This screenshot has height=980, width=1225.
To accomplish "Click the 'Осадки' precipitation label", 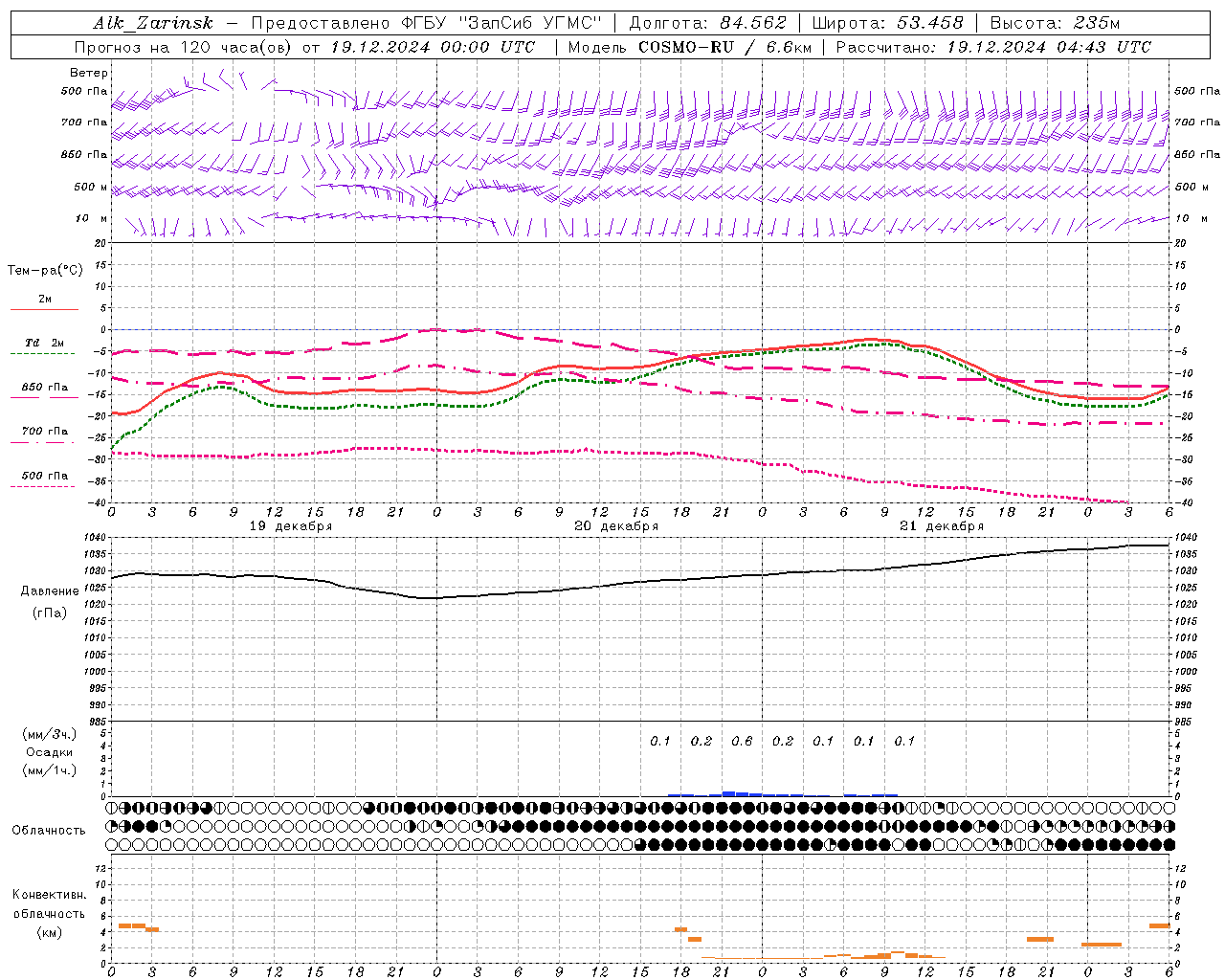I will pyautogui.click(x=50, y=752).
